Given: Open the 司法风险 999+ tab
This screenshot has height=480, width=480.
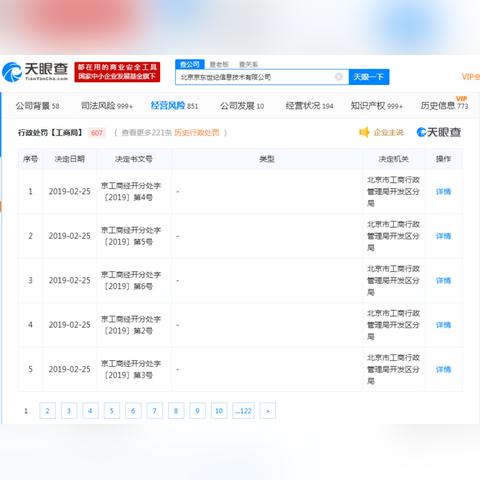Looking at the screenshot, I should (x=107, y=106).
